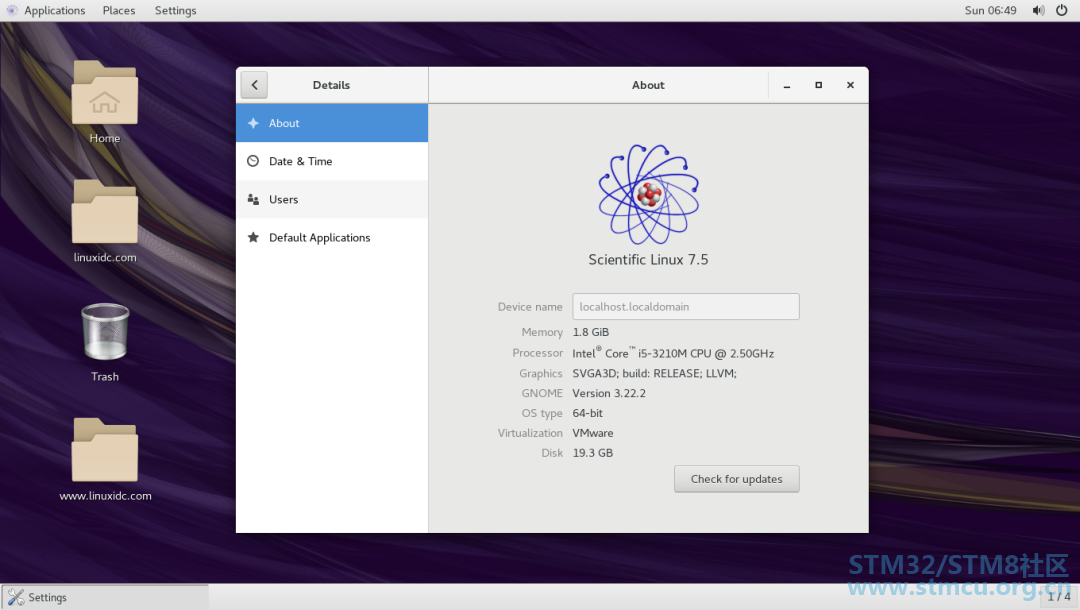Image resolution: width=1080 pixels, height=610 pixels.
Task: Click the Graphics value SVGA3D text
Action: tap(654, 373)
